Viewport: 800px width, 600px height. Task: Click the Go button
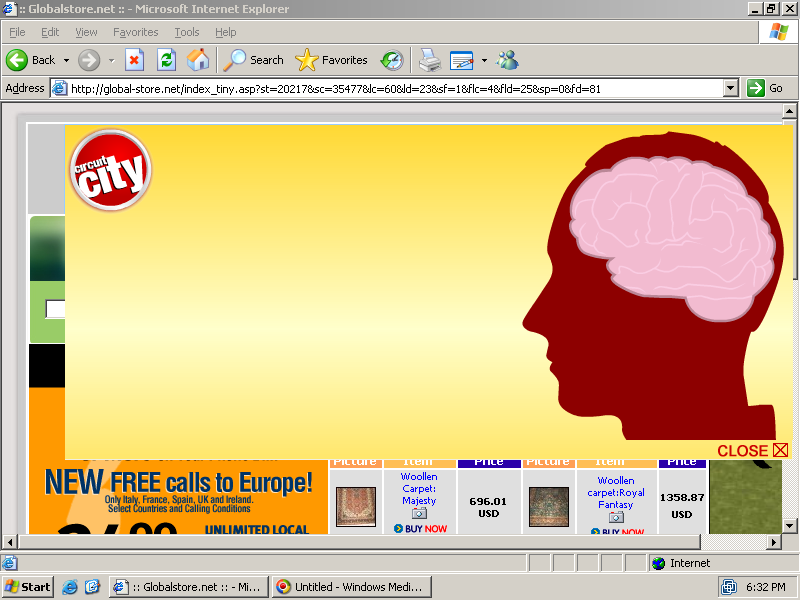(765, 88)
